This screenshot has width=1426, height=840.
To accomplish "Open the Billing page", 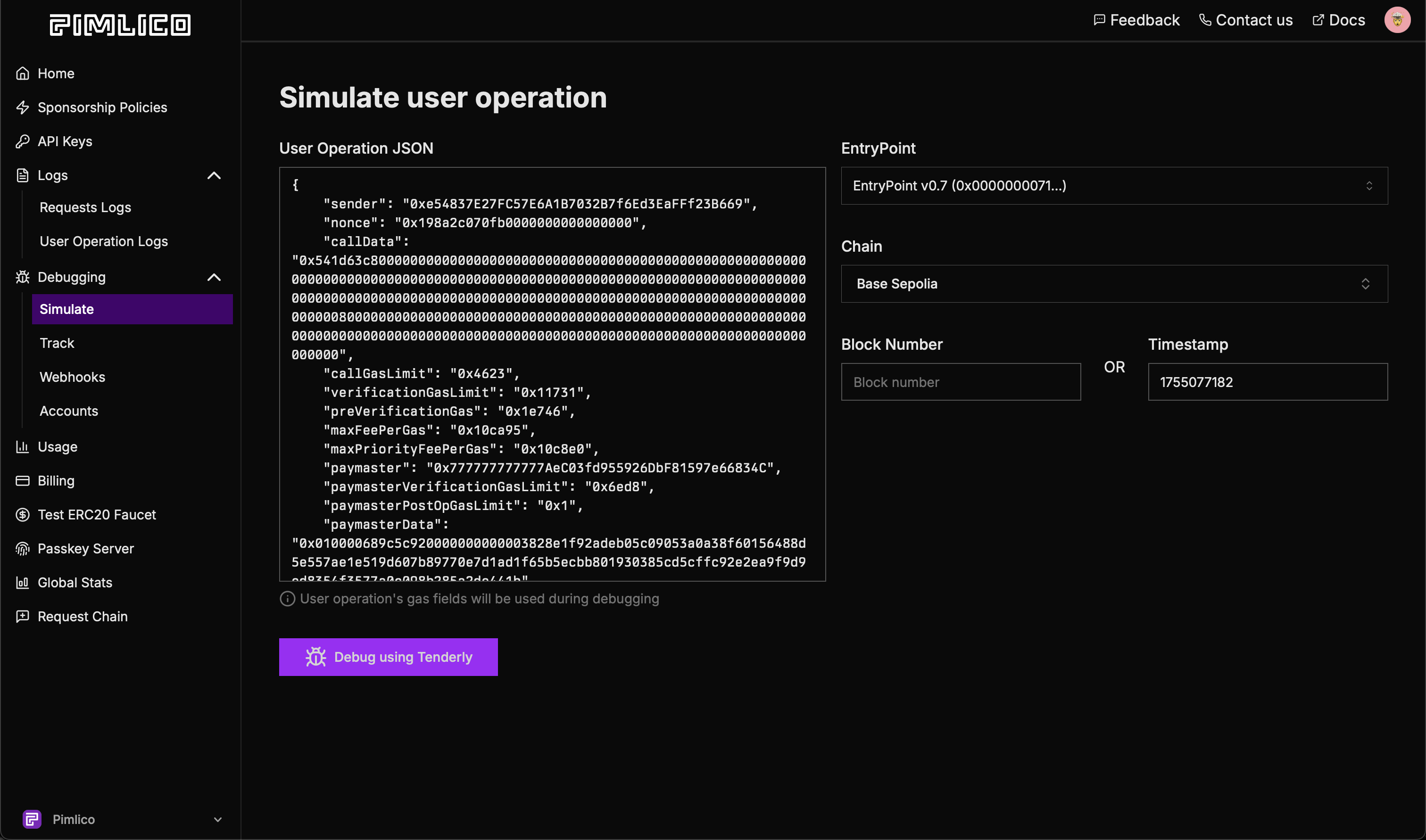I will pyautogui.click(x=56, y=481).
